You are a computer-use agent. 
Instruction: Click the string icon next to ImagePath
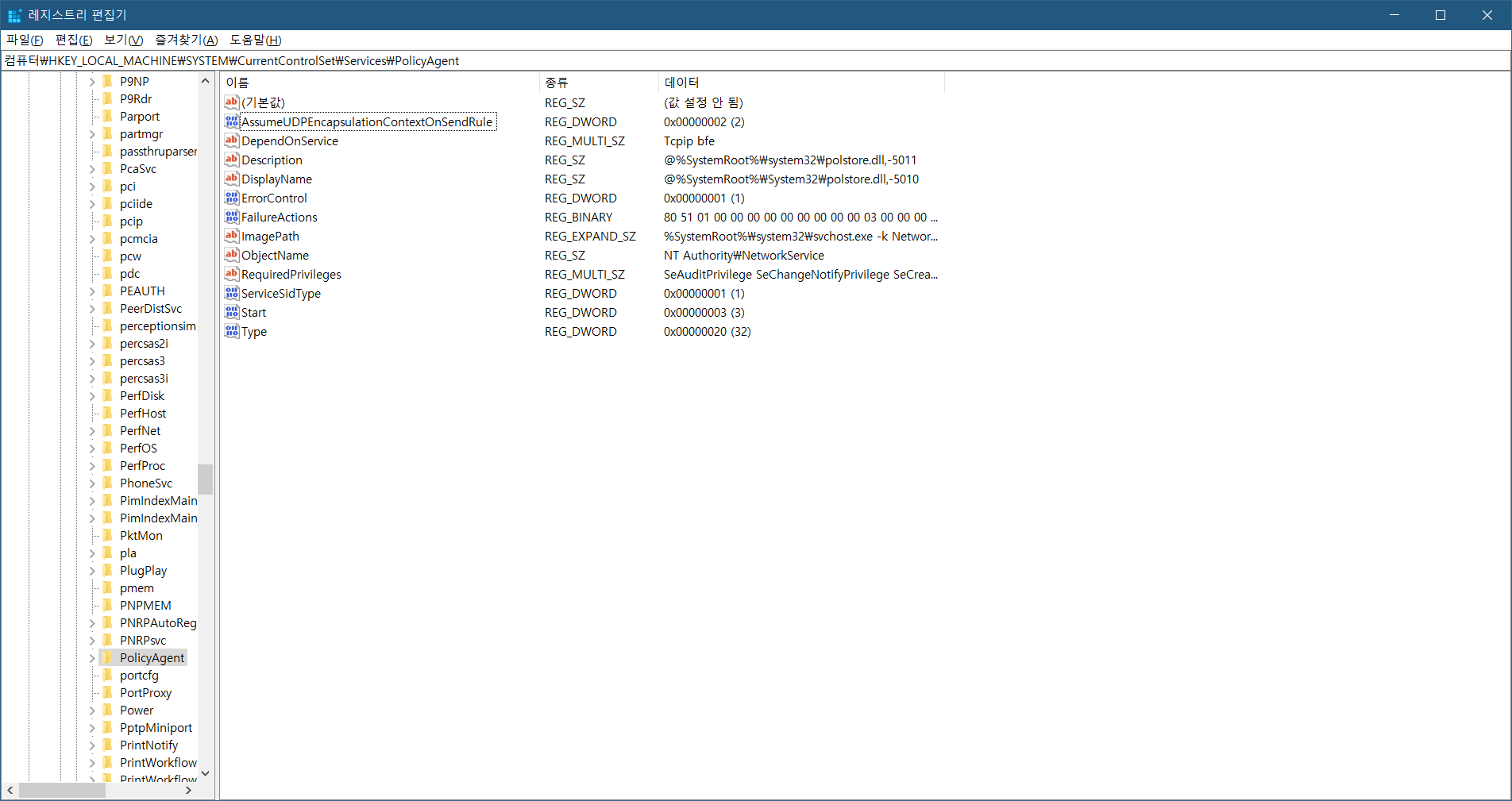pyautogui.click(x=231, y=236)
